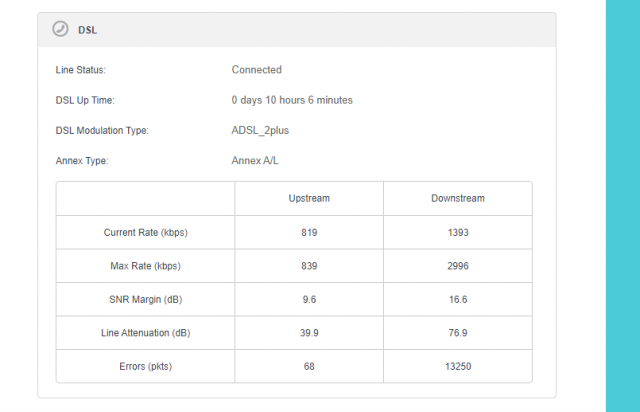640x412 pixels.
Task: Click the Downstream column header
Action: click(458, 198)
